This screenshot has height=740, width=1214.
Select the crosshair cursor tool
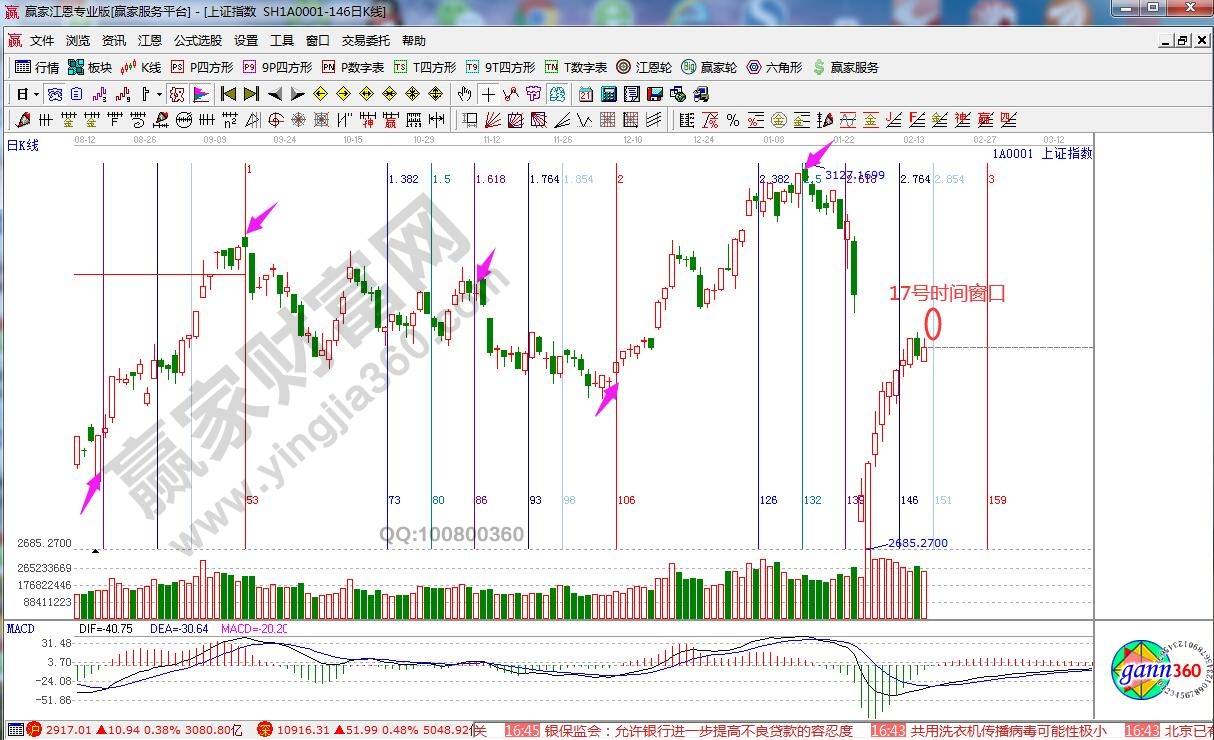488,94
